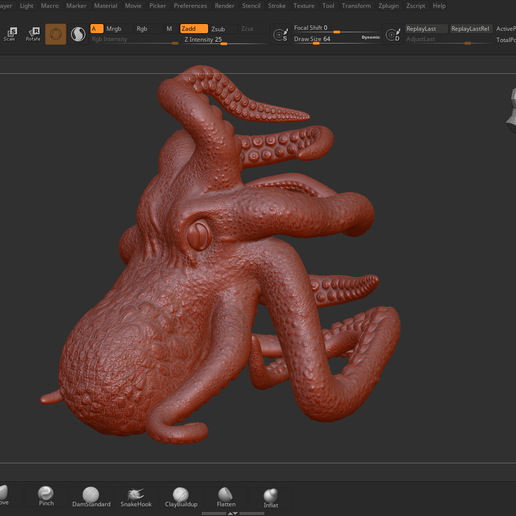516x516 pixels.
Task: Toggle the A button
Action: (97, 29)
